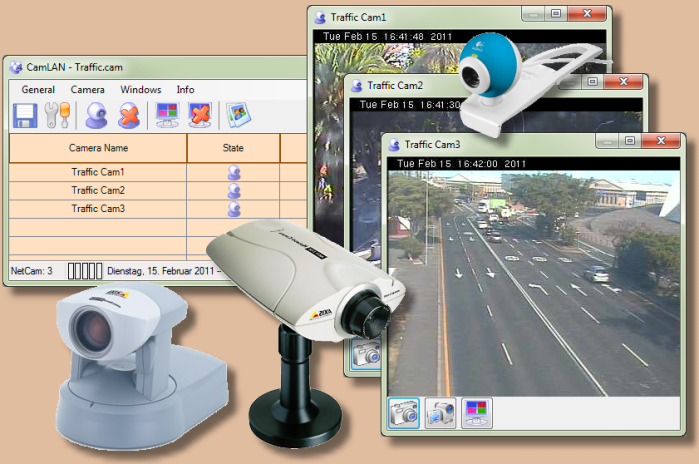Close the Traffic Cam2 window
This screenshot has height=464, width=699.
624,82
